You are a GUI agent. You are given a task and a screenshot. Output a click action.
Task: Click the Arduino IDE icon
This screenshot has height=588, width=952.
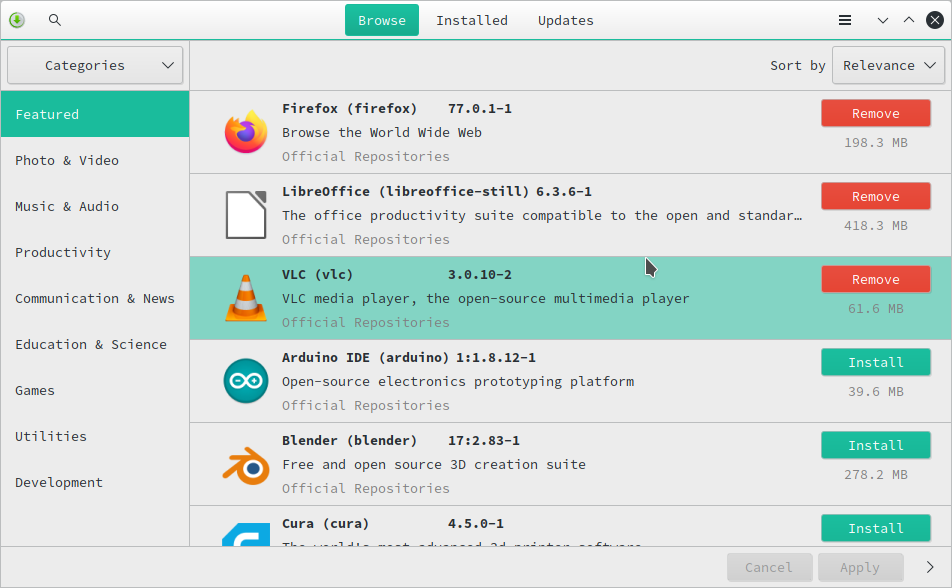[246, 381]
